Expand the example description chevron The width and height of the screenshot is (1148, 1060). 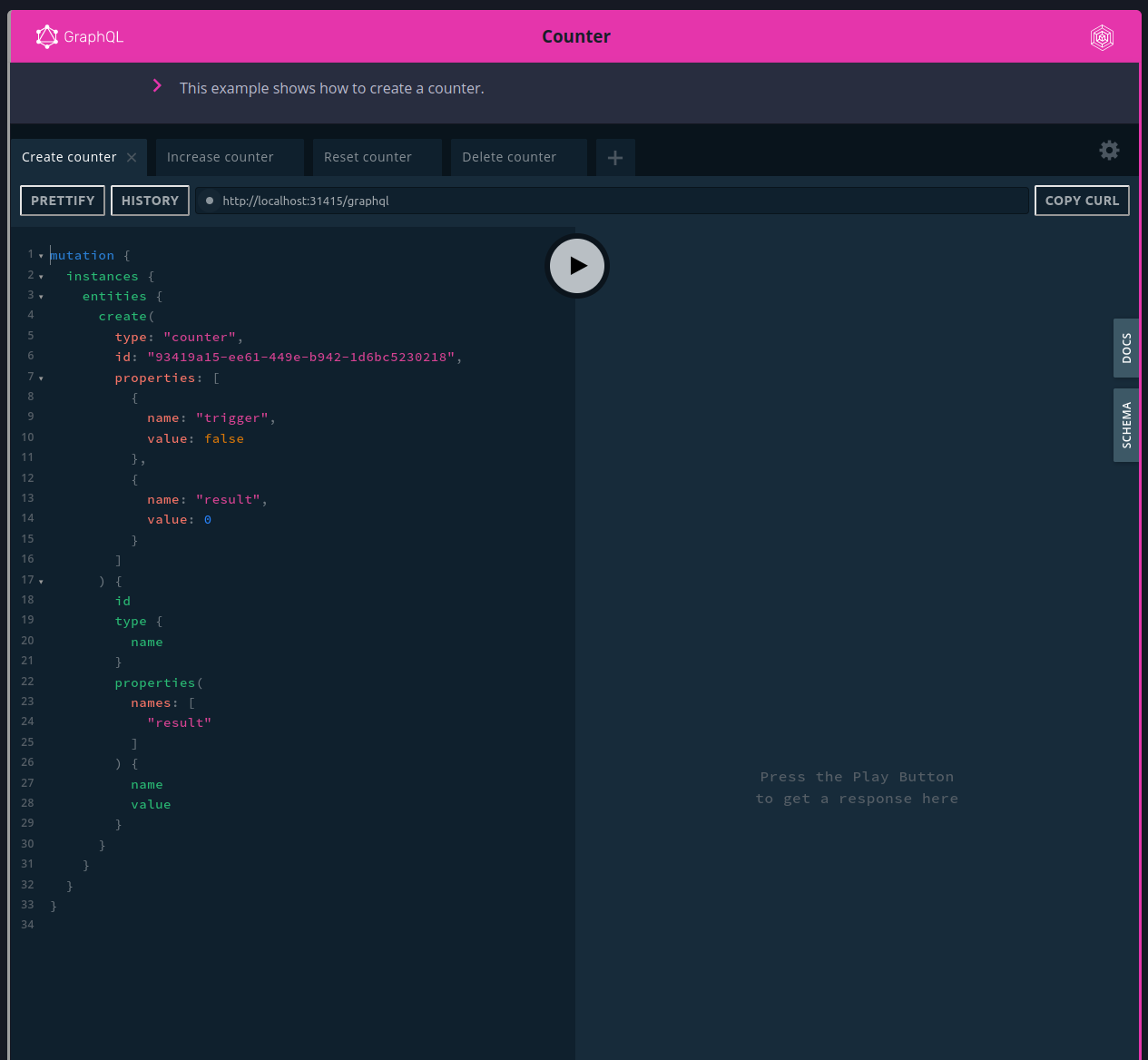coord(157,85)
